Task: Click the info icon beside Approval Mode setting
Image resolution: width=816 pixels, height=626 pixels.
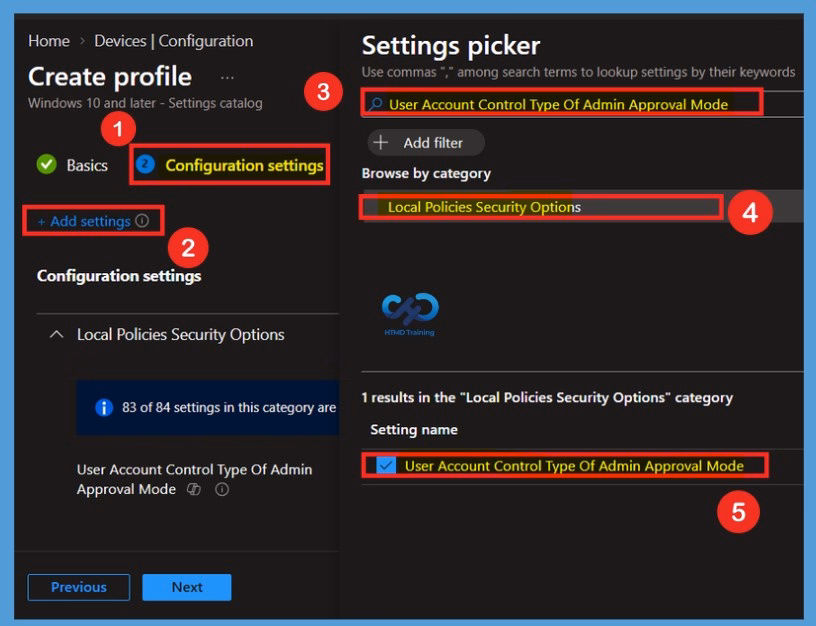Action: click(222, 489)
